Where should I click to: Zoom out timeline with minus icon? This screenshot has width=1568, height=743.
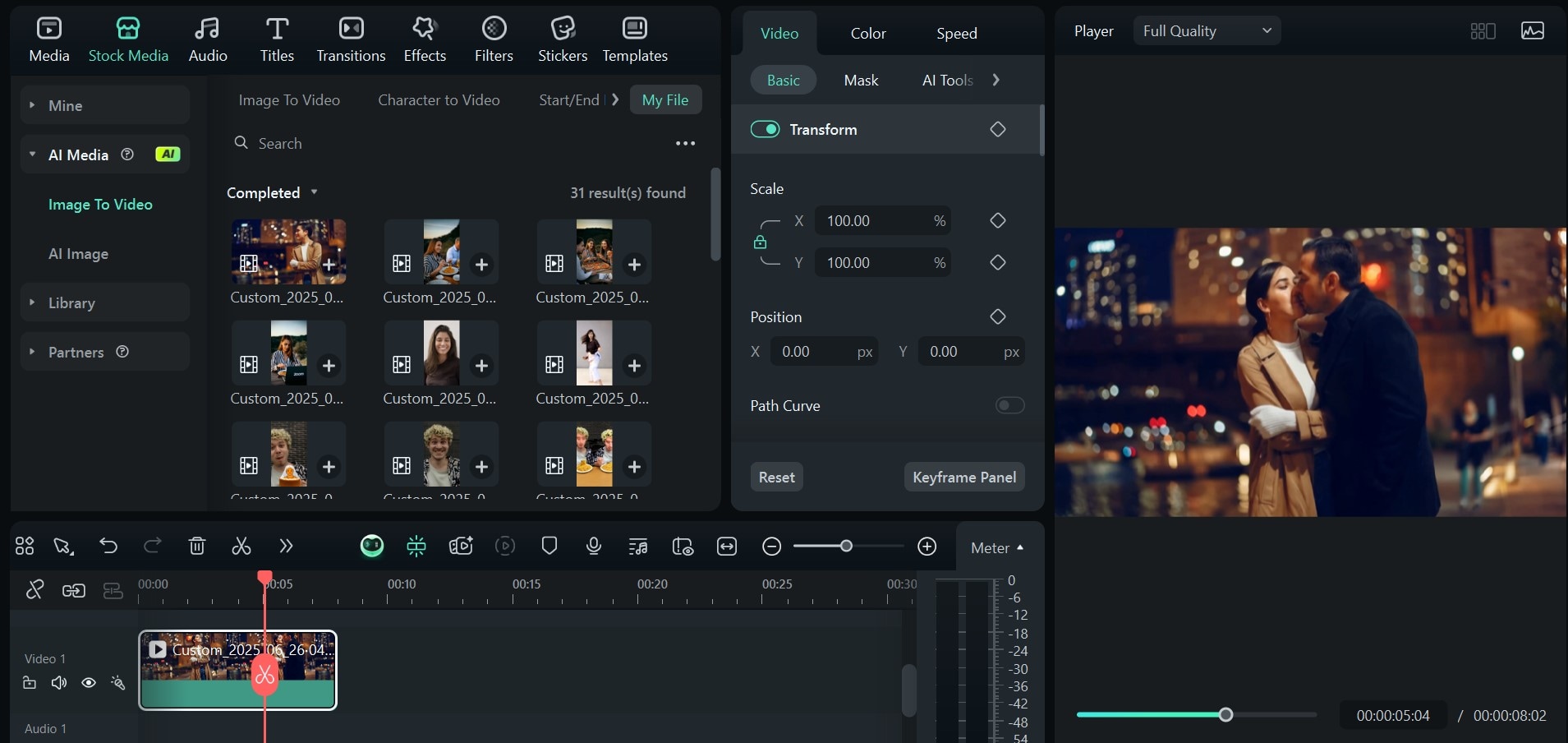(x=771, y=547)
